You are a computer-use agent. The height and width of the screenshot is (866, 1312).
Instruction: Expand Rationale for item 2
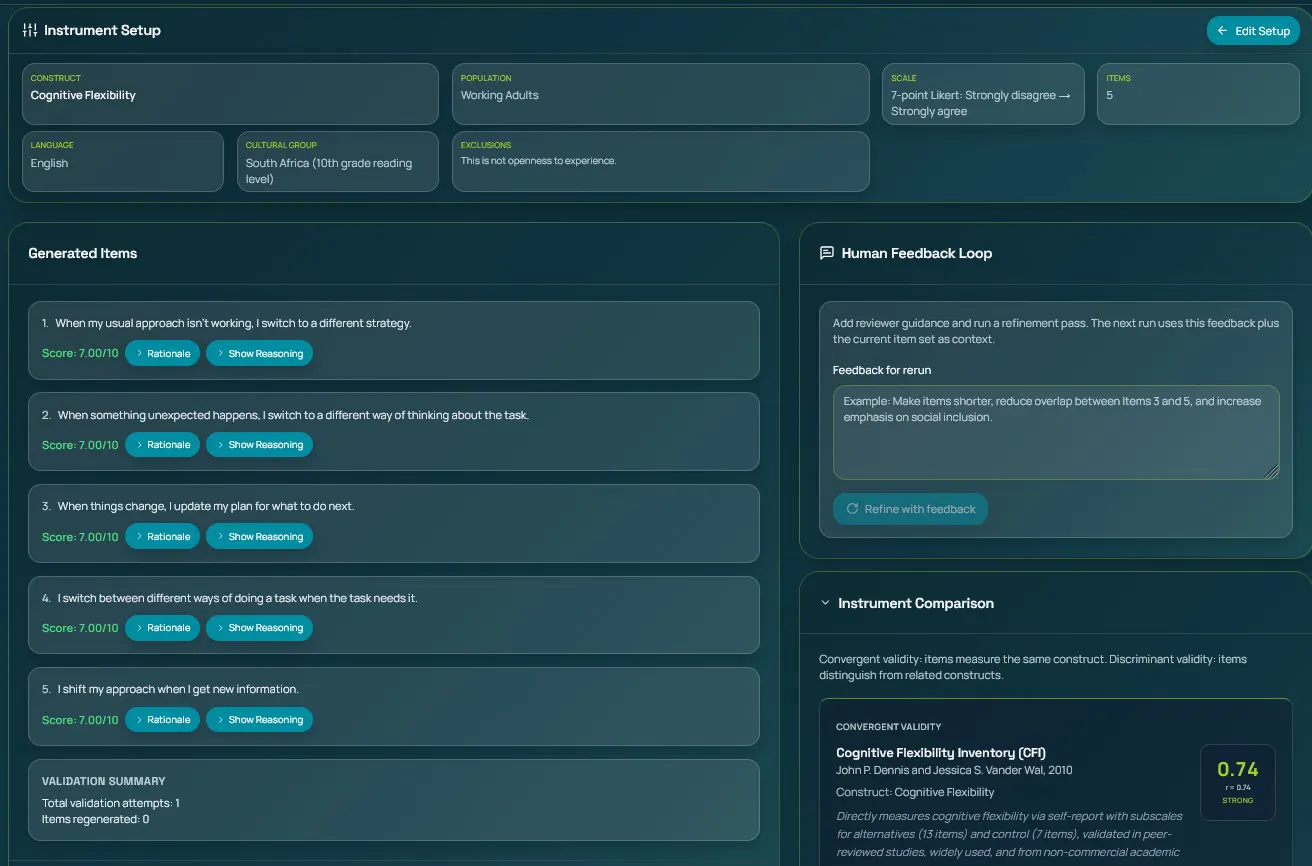(x=162, y=445)
